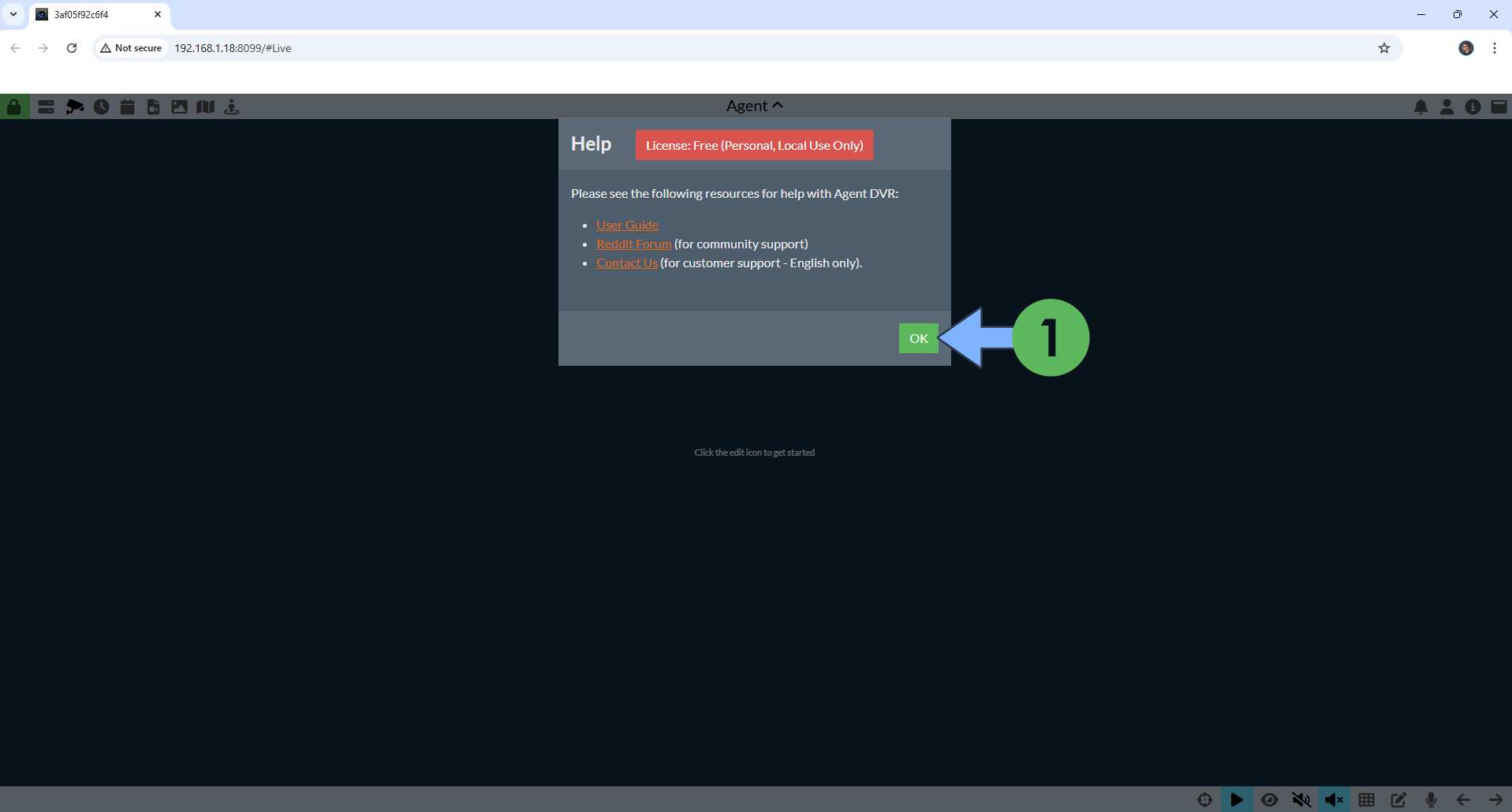Open the Chrome profile avatar

(1466, 48)
